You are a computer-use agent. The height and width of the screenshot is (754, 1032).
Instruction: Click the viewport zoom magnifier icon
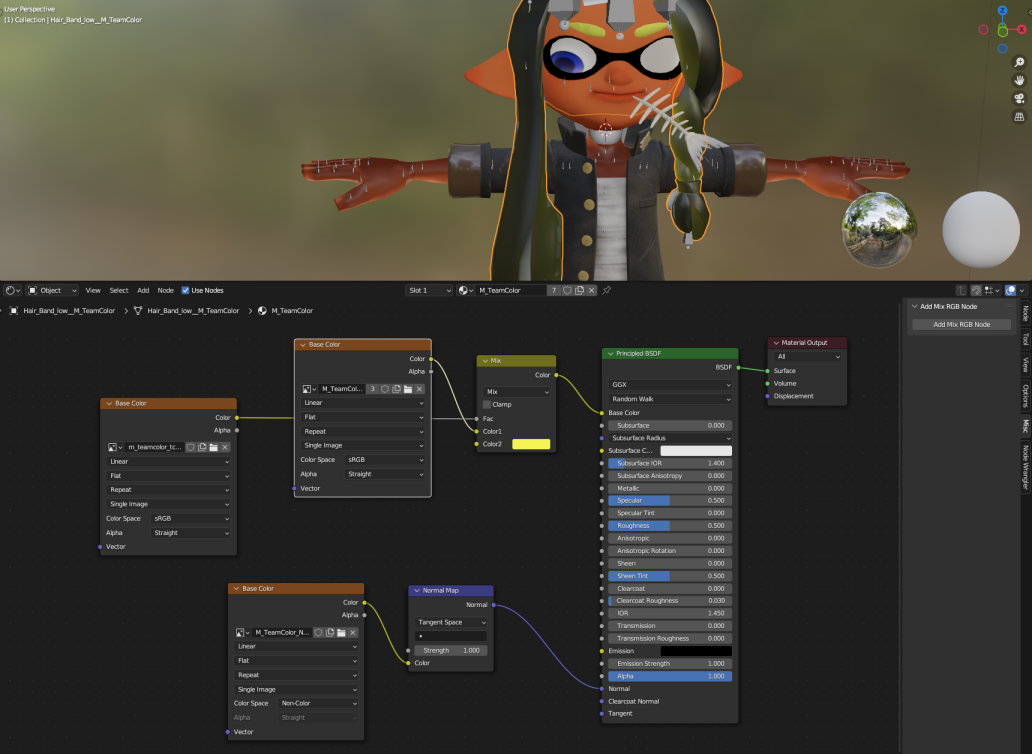[x=1019, y=63]
